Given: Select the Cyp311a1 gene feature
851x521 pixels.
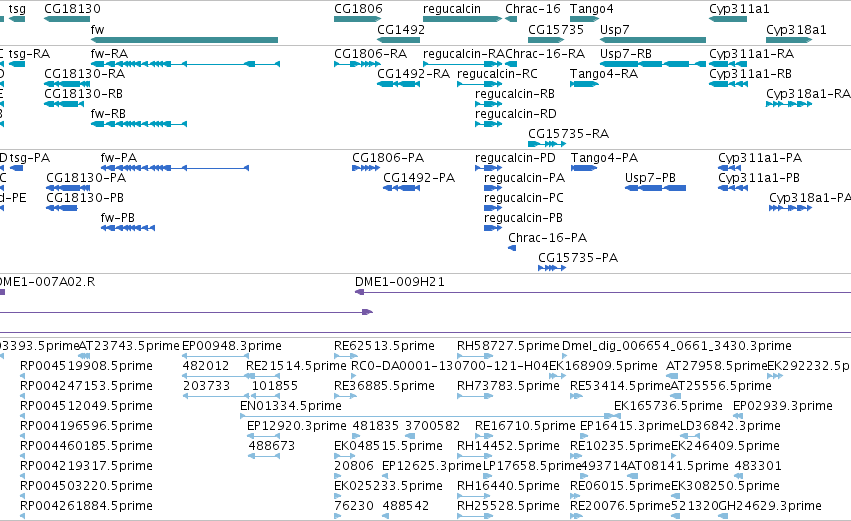Looking at the screenshot, I should [x=728, y=19].
